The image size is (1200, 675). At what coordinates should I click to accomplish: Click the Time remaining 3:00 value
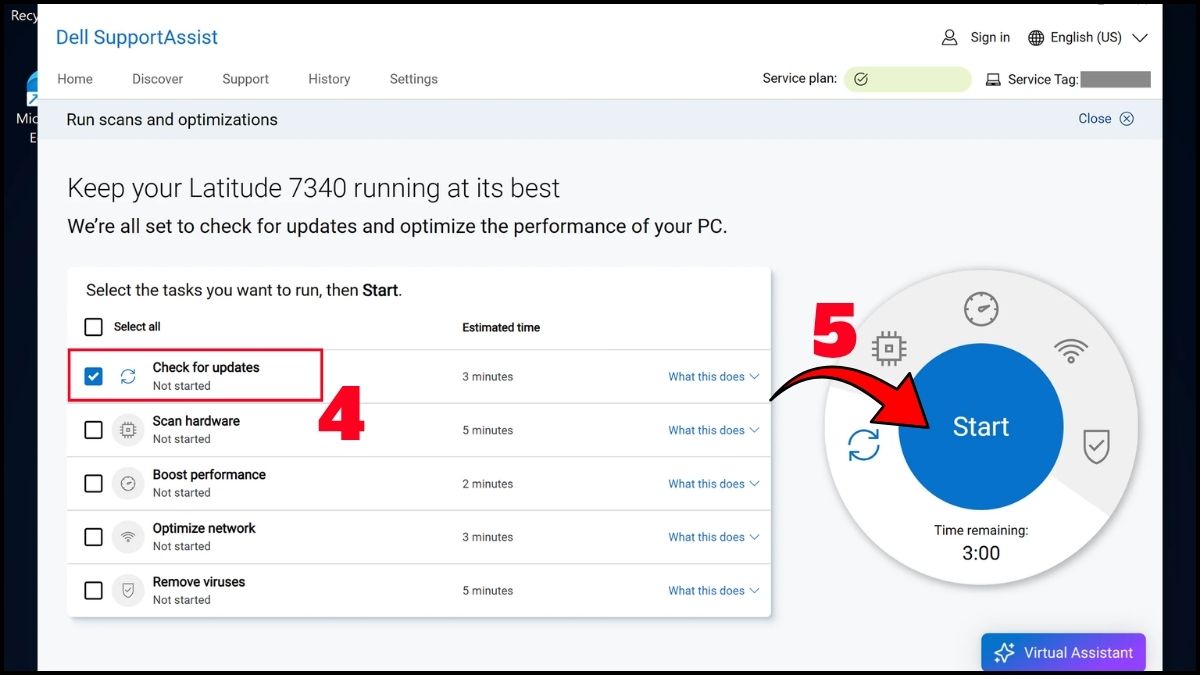pos(981,553)
